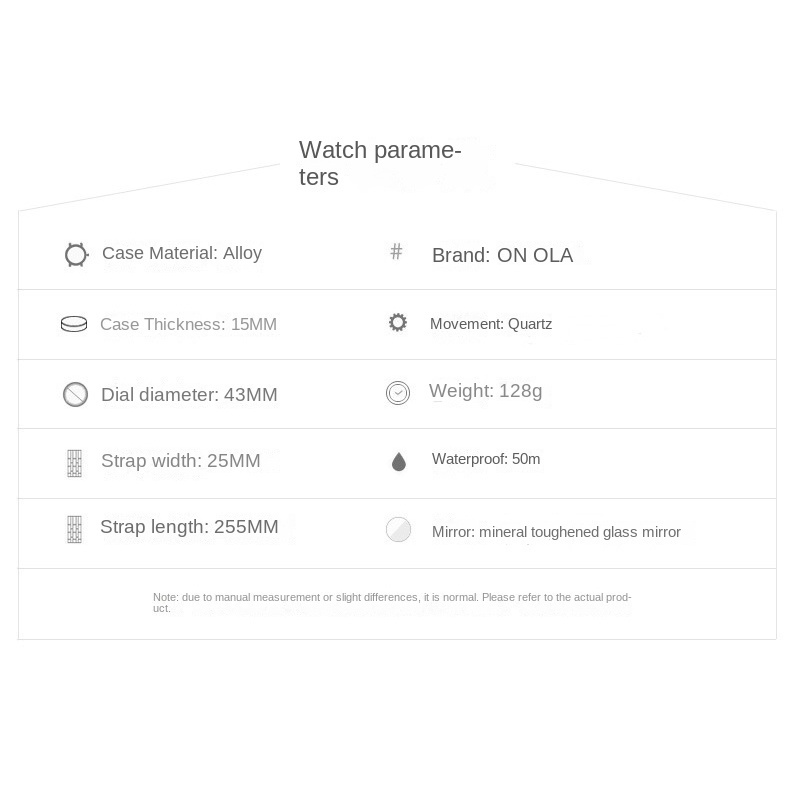790x790 pixels.
Task: Click the "Weight: 128g" label
Action: click(x=485, y=391)
